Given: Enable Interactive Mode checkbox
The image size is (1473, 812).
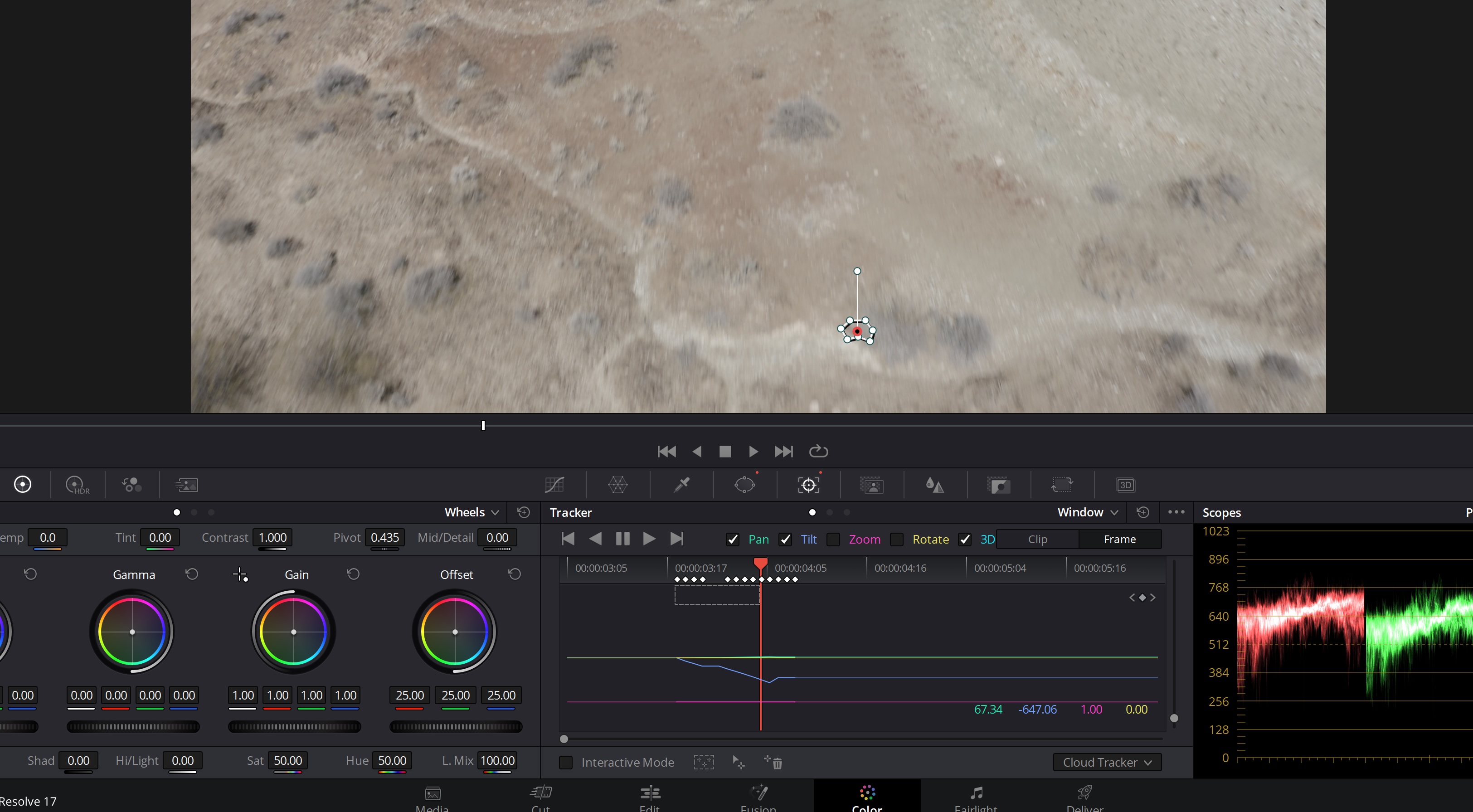Looking at the screenshot, I should 565,762.
